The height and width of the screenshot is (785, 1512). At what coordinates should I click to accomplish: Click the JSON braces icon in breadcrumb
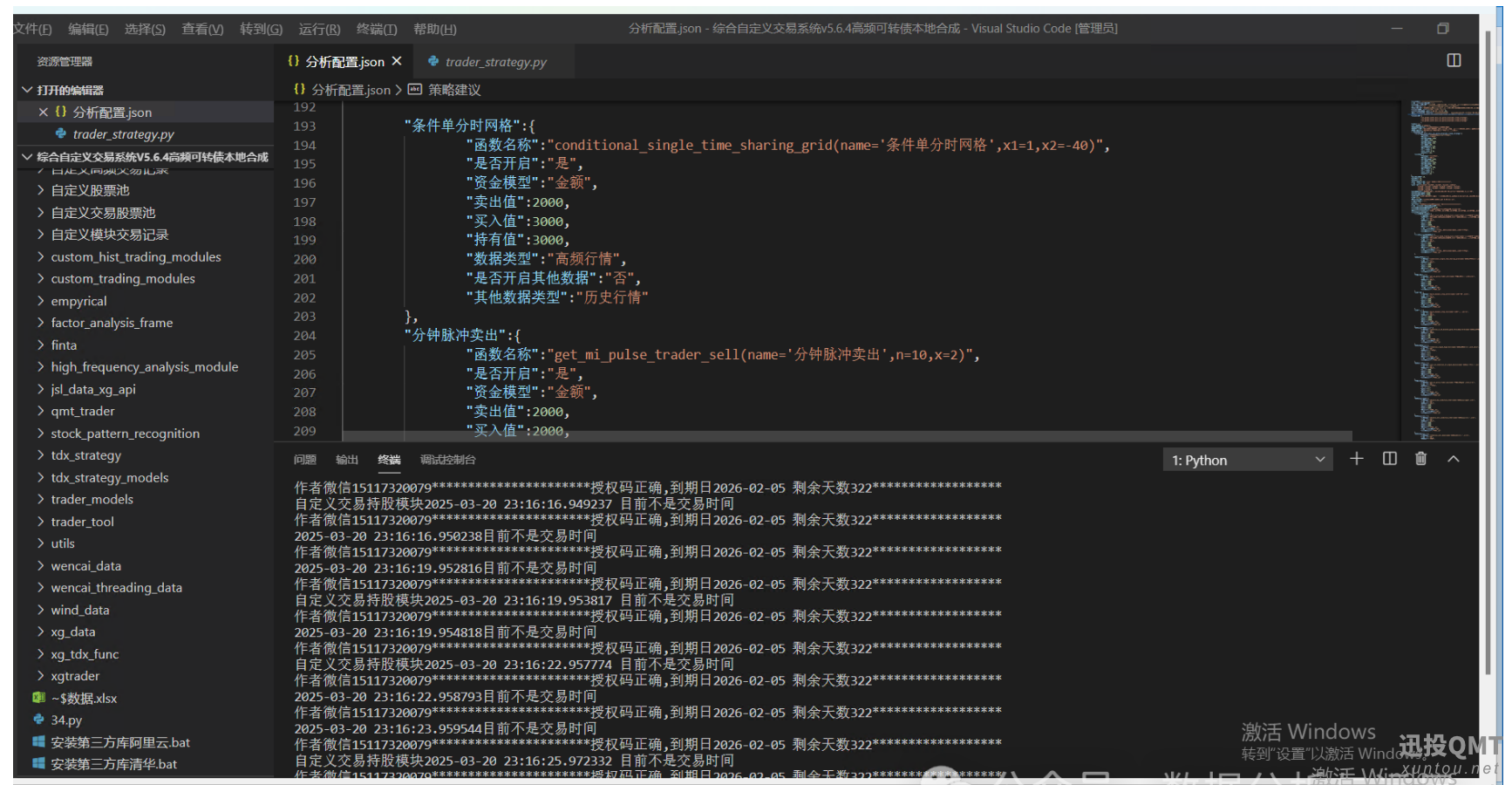tap(300, 89)
